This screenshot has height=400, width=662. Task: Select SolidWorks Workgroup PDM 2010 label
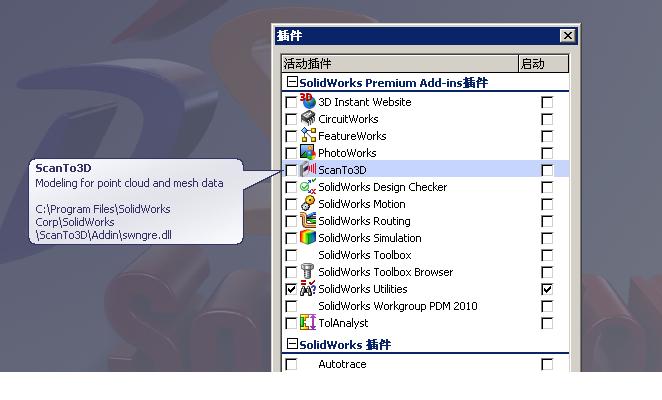tap(398, 306)
